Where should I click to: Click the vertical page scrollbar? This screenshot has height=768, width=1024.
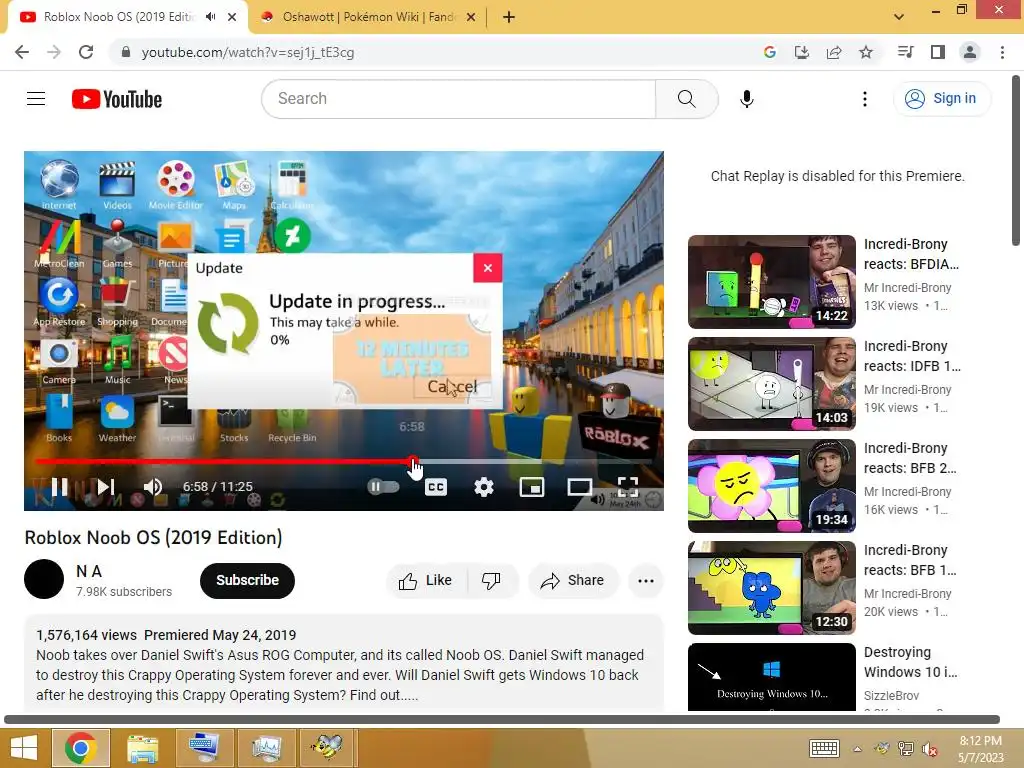tap(1016, 161)
